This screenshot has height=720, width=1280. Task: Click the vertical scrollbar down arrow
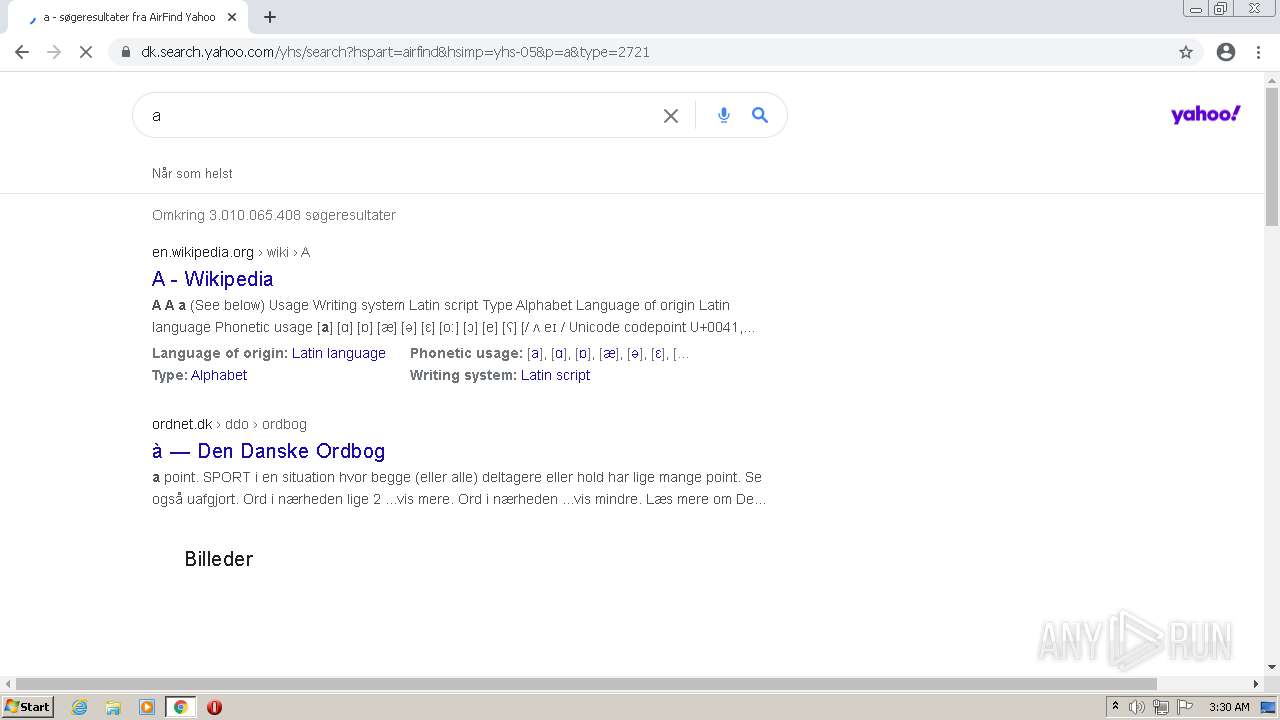click(x=1272, y=667)
